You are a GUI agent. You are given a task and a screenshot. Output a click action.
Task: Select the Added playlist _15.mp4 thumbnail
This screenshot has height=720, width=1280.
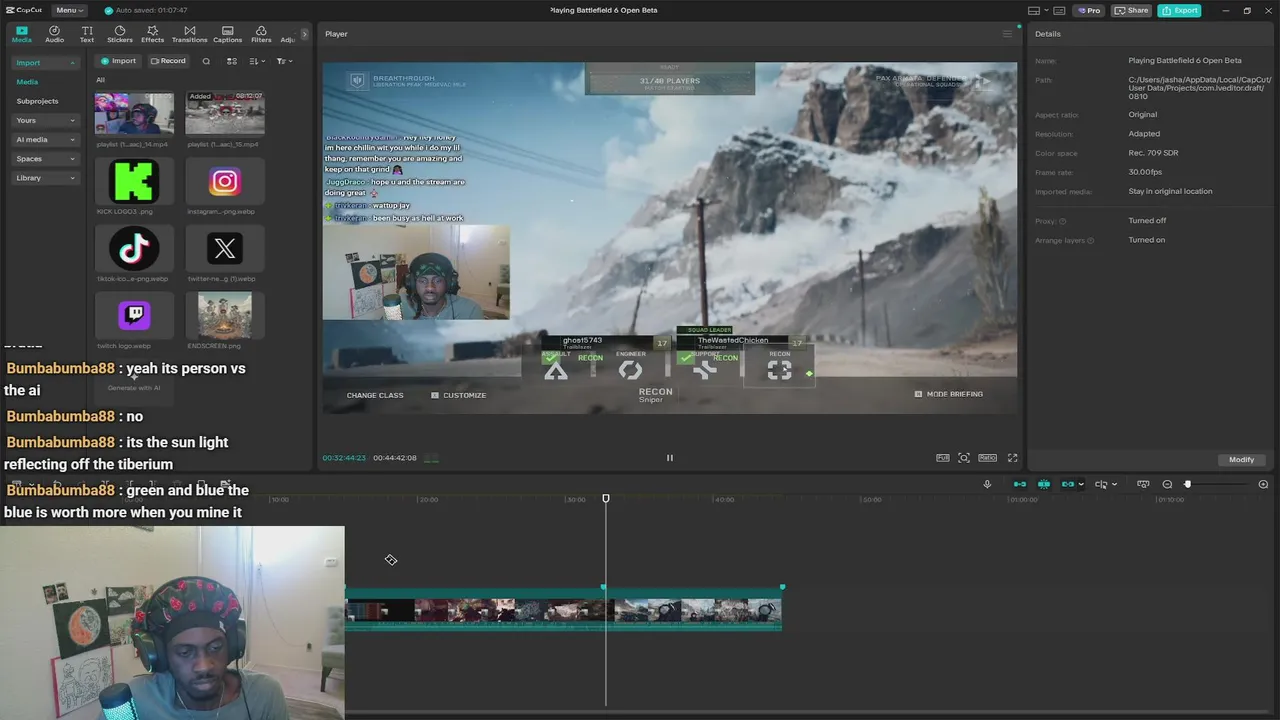225,113
